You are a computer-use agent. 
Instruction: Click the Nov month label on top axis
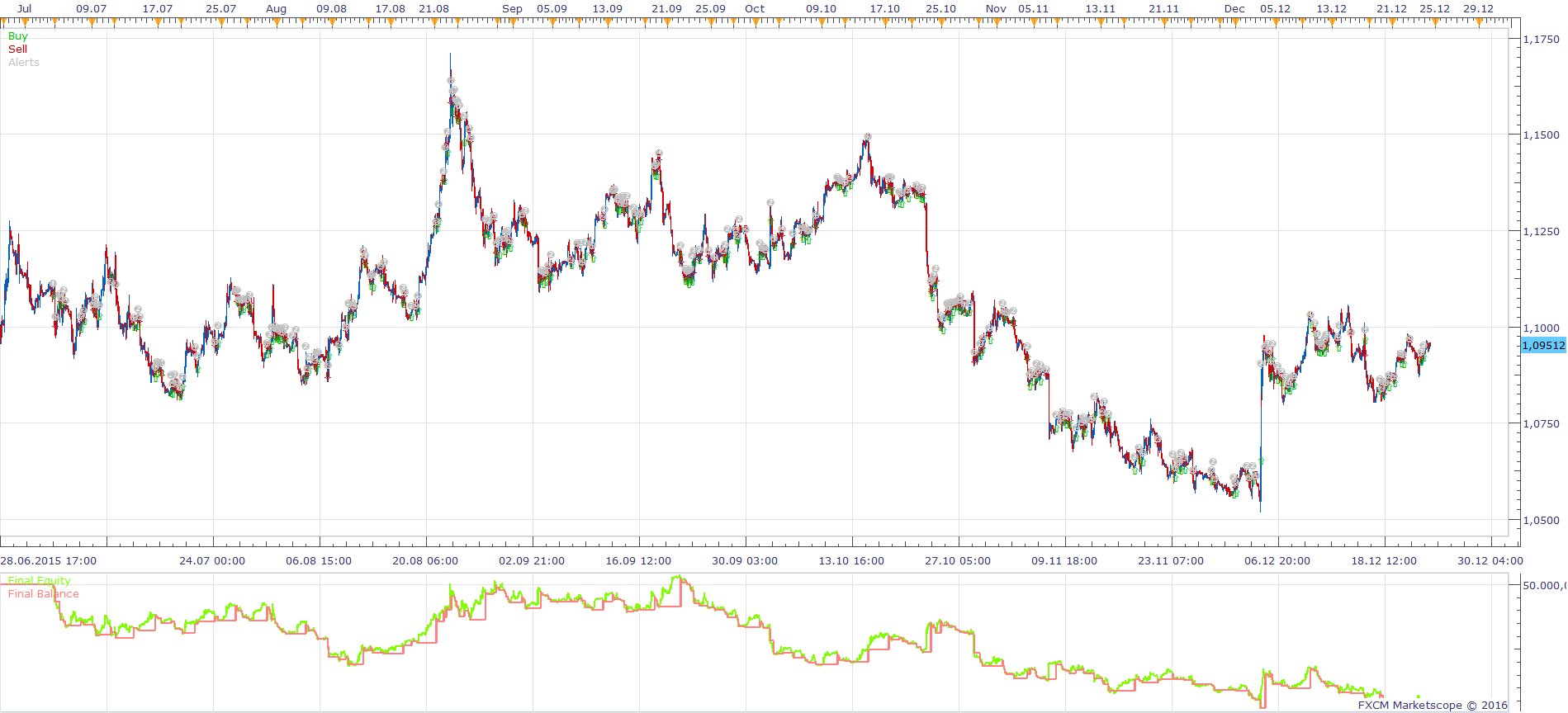click(x=997, y=9)
